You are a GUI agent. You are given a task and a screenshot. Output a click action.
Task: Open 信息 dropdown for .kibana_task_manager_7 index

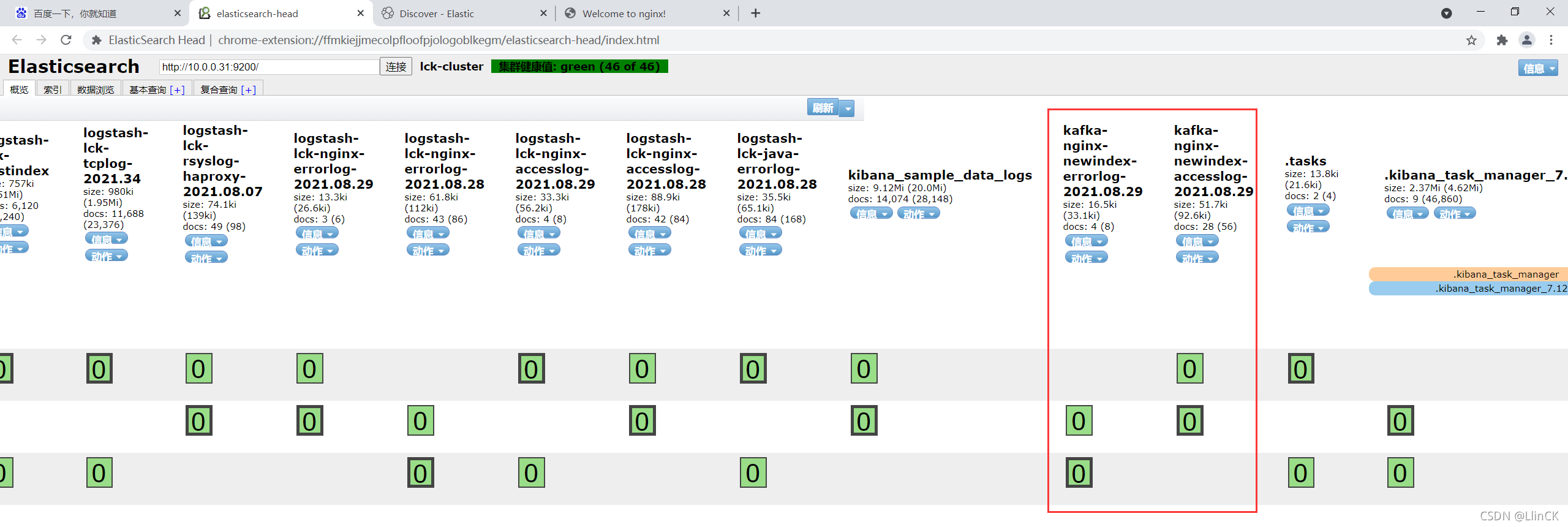pyautogui.click(x=1408, y=213)
